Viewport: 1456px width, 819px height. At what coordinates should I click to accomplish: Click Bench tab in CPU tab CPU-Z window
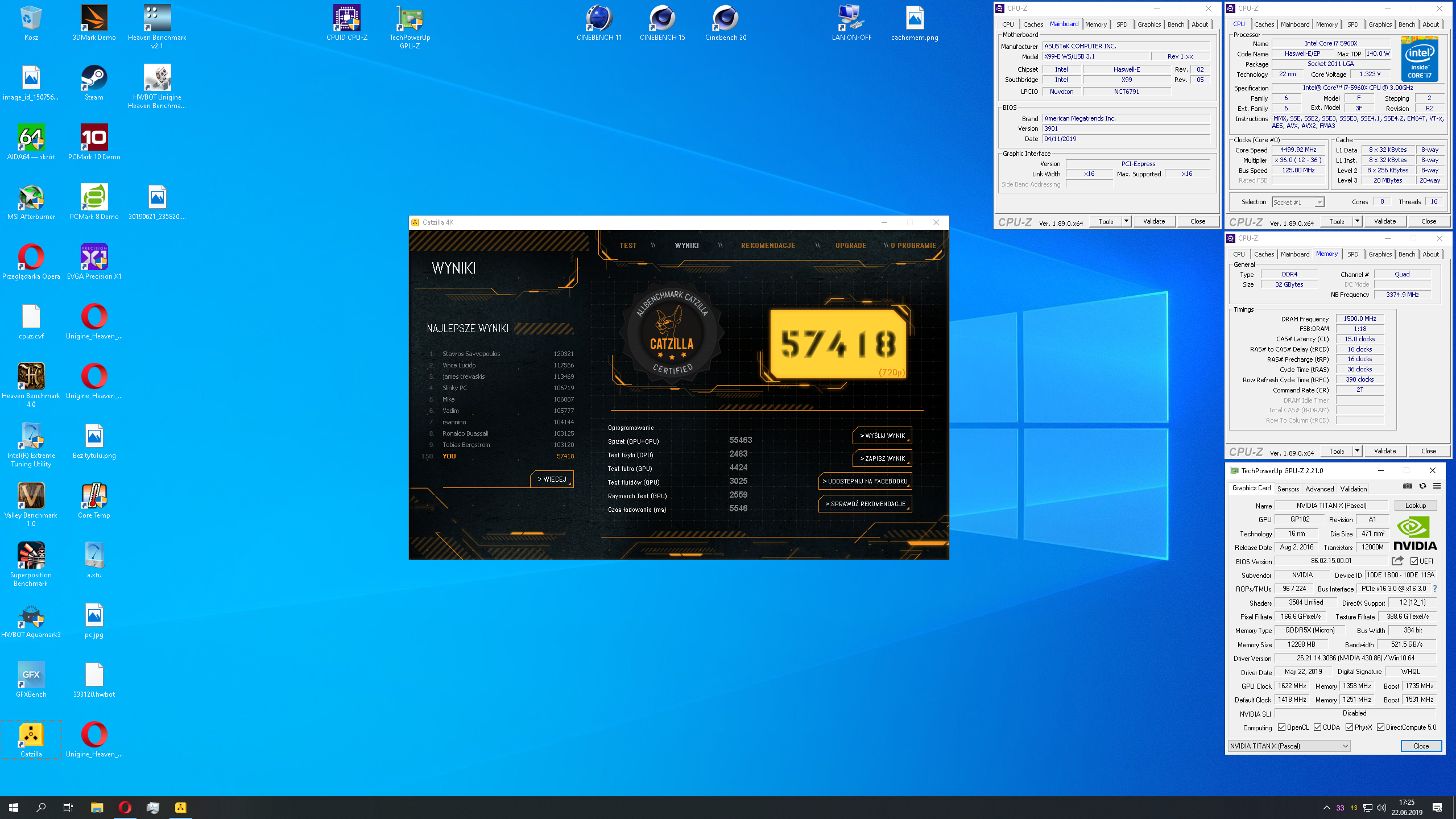coord(1407,24)
